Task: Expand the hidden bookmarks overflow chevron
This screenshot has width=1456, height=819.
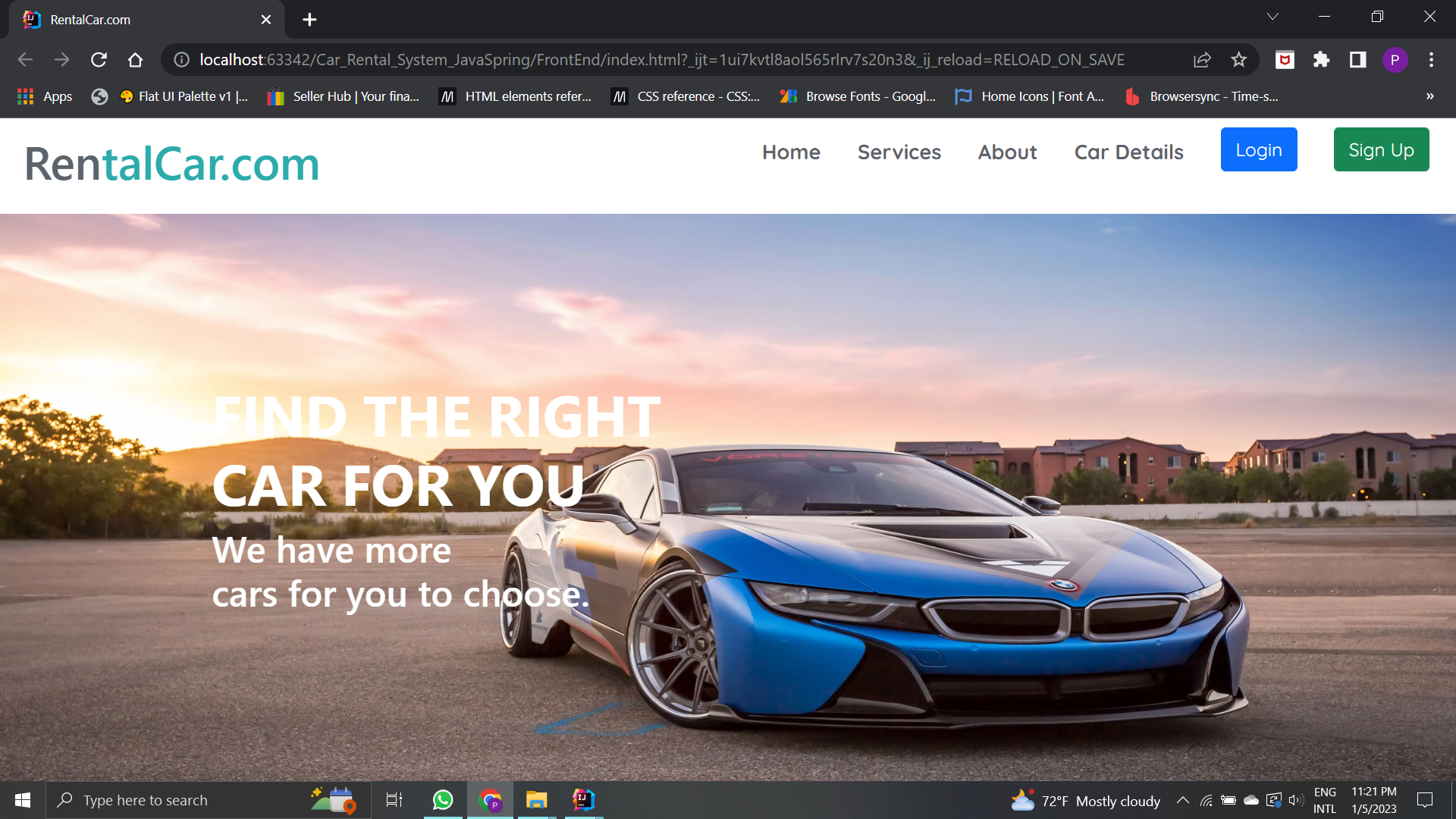Action: coord(1429,96)
